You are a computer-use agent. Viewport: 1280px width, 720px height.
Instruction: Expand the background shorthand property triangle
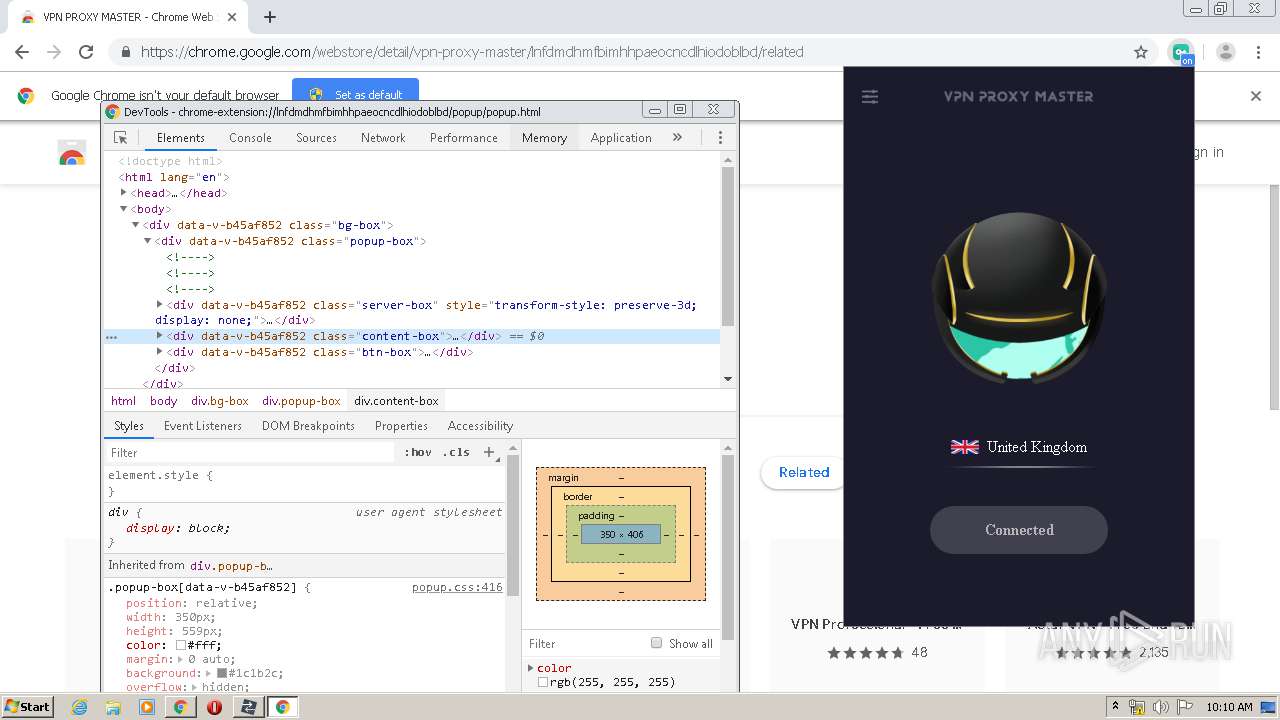(x=210, y=674)
